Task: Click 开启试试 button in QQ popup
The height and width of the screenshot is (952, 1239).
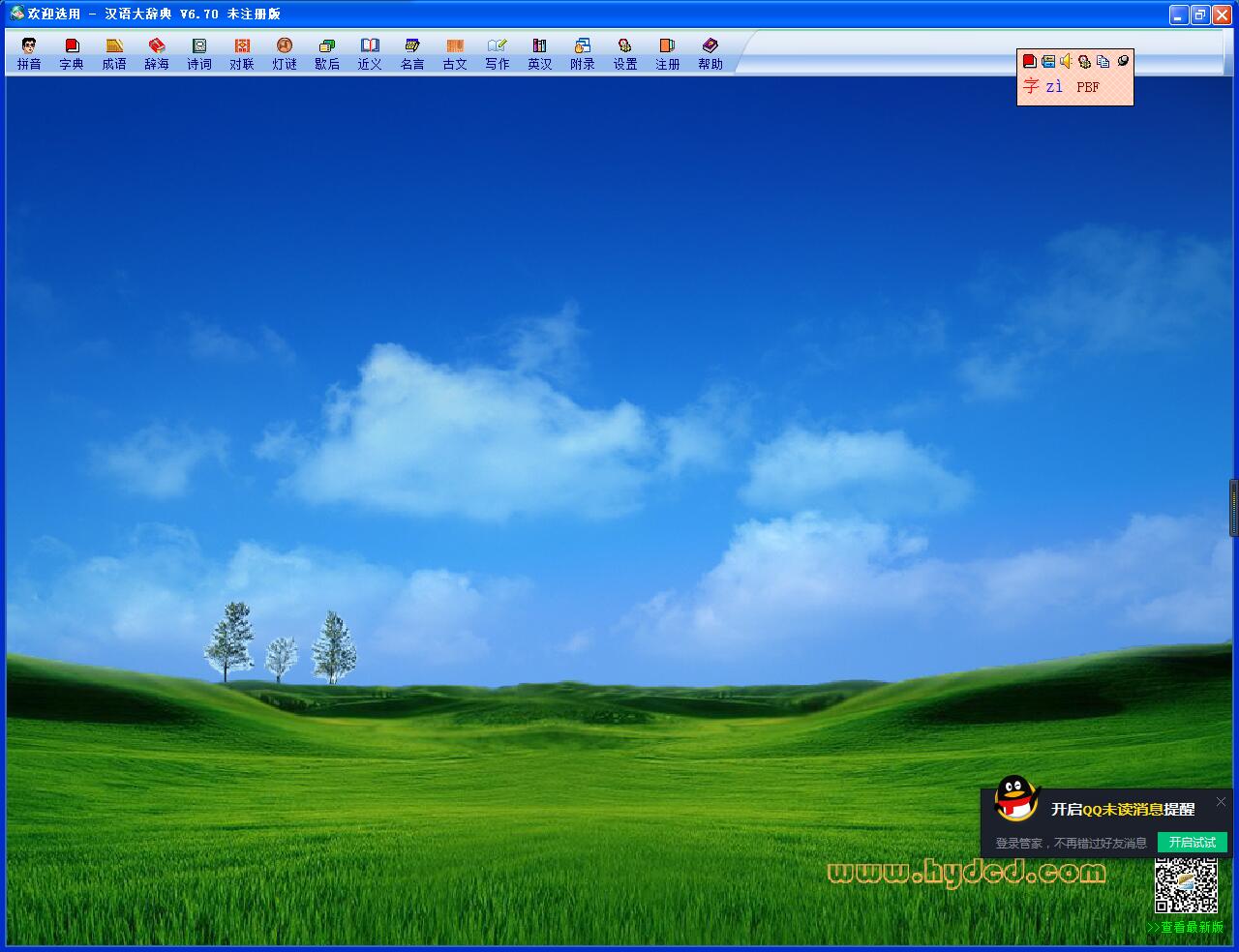Action: tap(1193, 843)
